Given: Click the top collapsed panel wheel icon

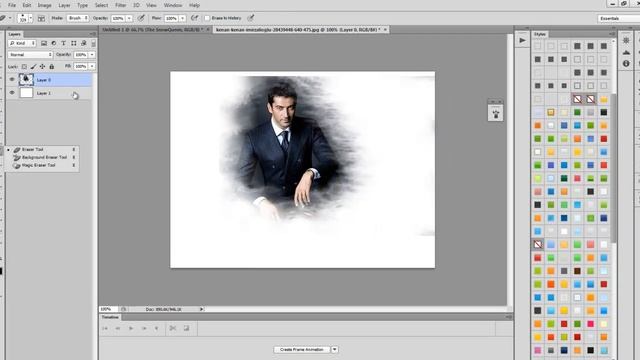Looking at the screenshot, I should pyautogui.click(x=626, y=40).
